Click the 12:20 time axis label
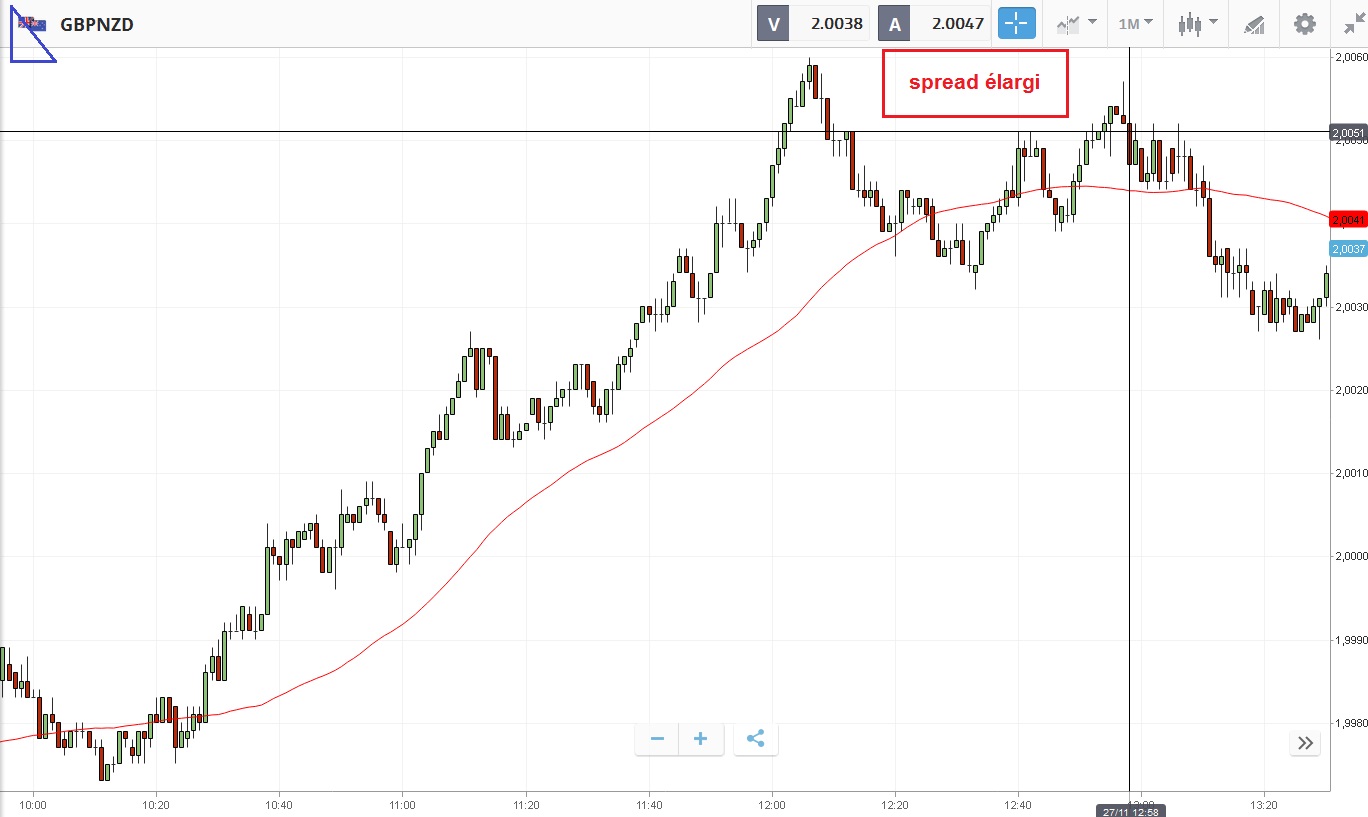The height and width of the screenshot is (817, 1368). pyautogui.click(x=895, y=804)
